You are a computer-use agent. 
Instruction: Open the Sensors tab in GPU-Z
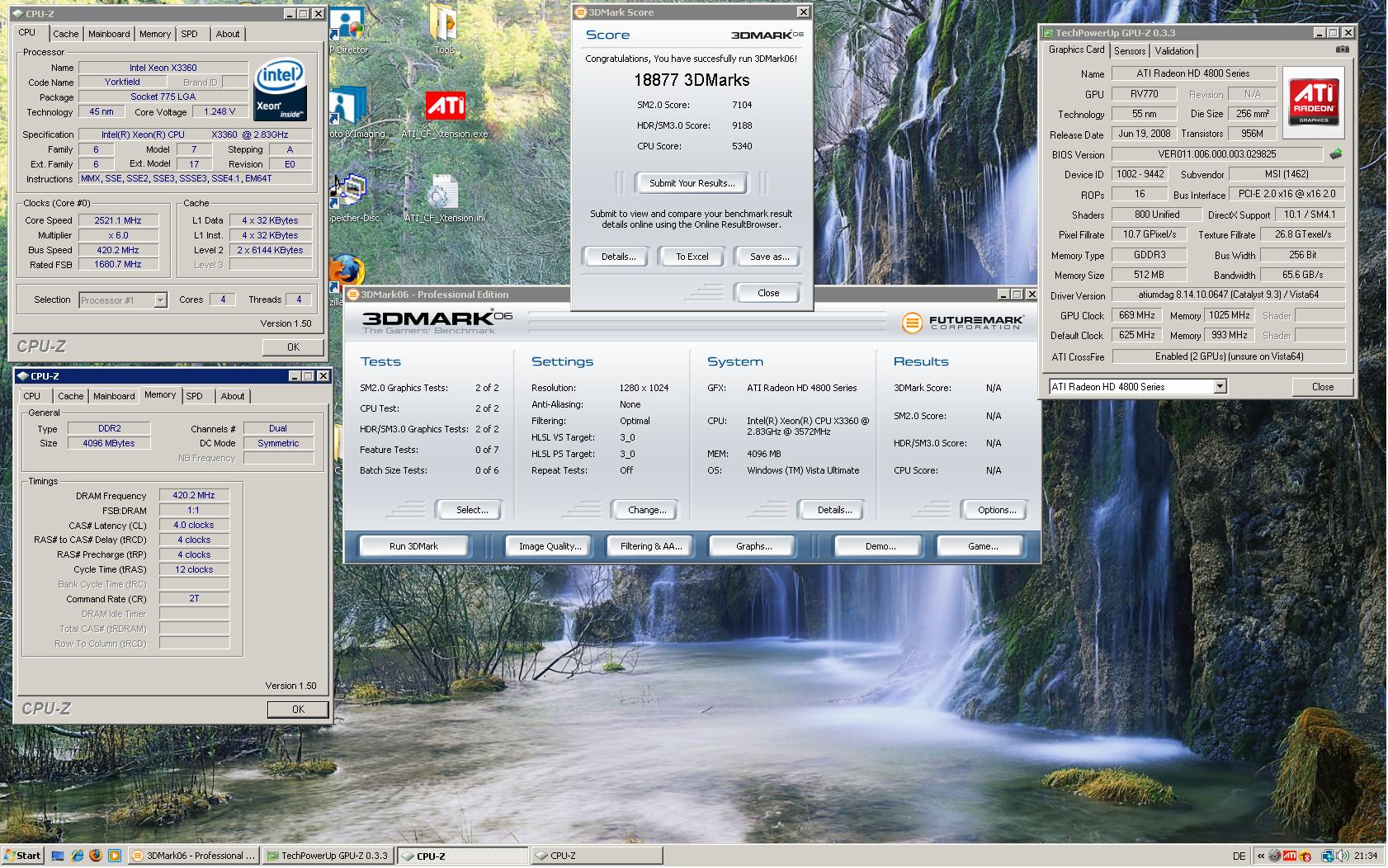(1130, 51)
